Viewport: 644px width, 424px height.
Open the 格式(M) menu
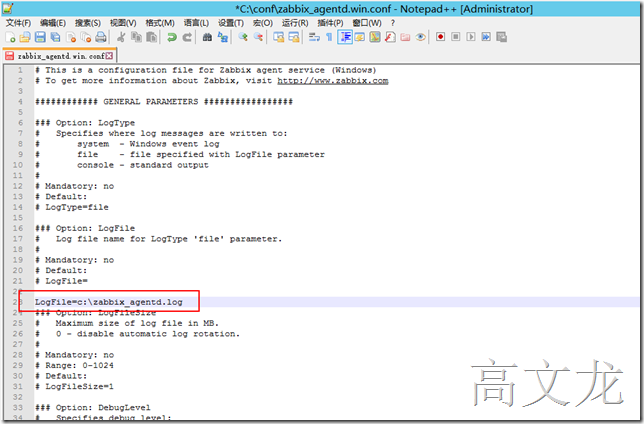[160, 23]
